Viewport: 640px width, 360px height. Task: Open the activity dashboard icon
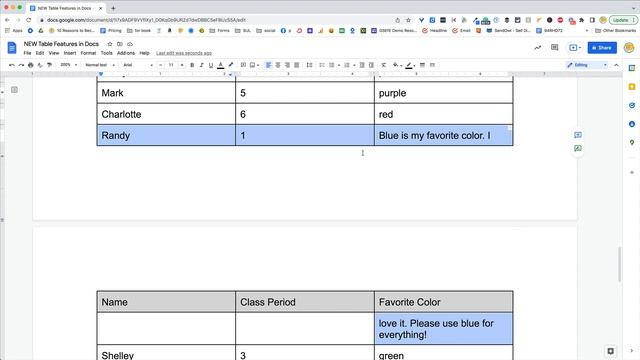coord(538,48)
